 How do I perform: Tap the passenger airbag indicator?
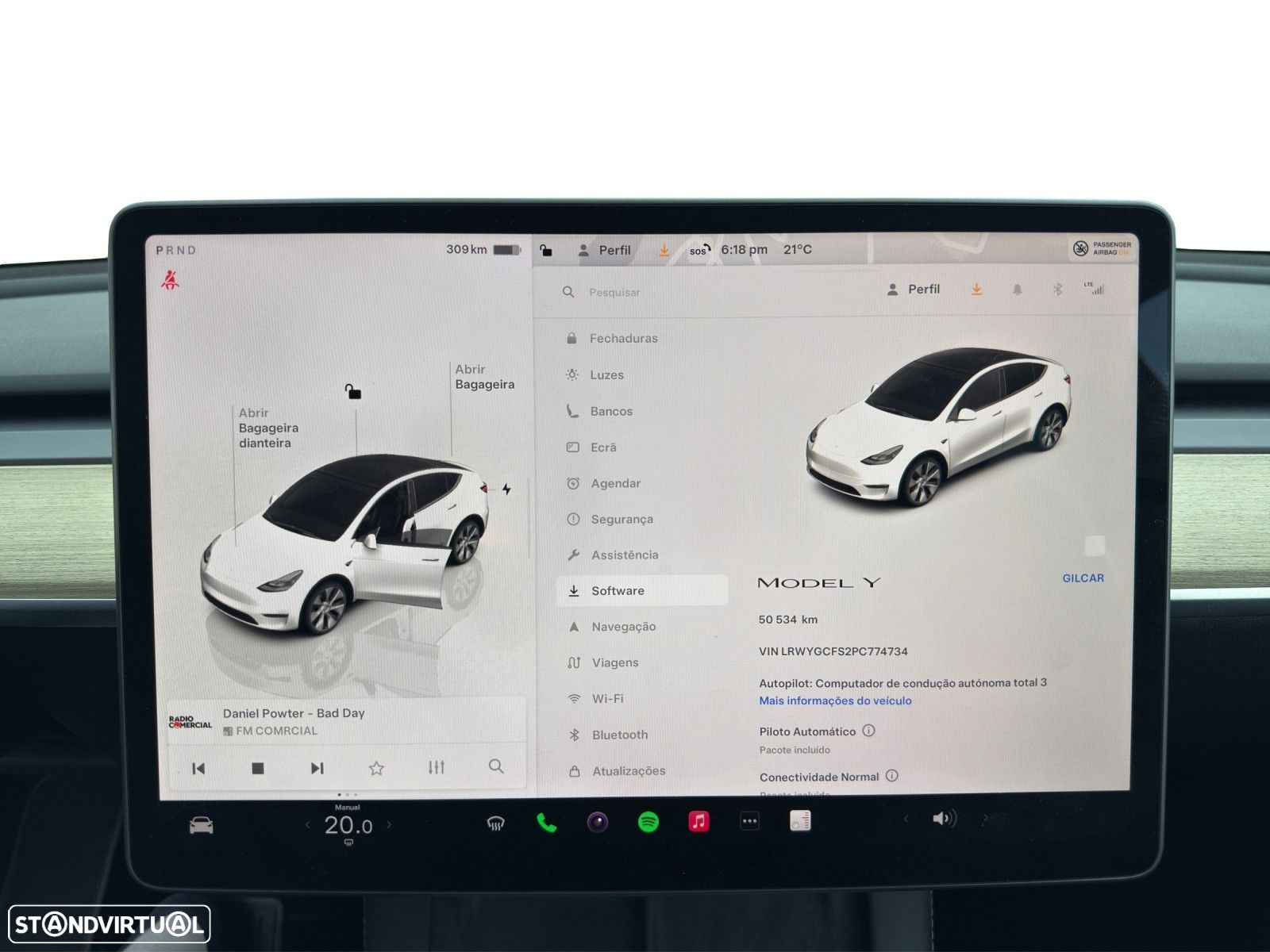[1102, 248]
